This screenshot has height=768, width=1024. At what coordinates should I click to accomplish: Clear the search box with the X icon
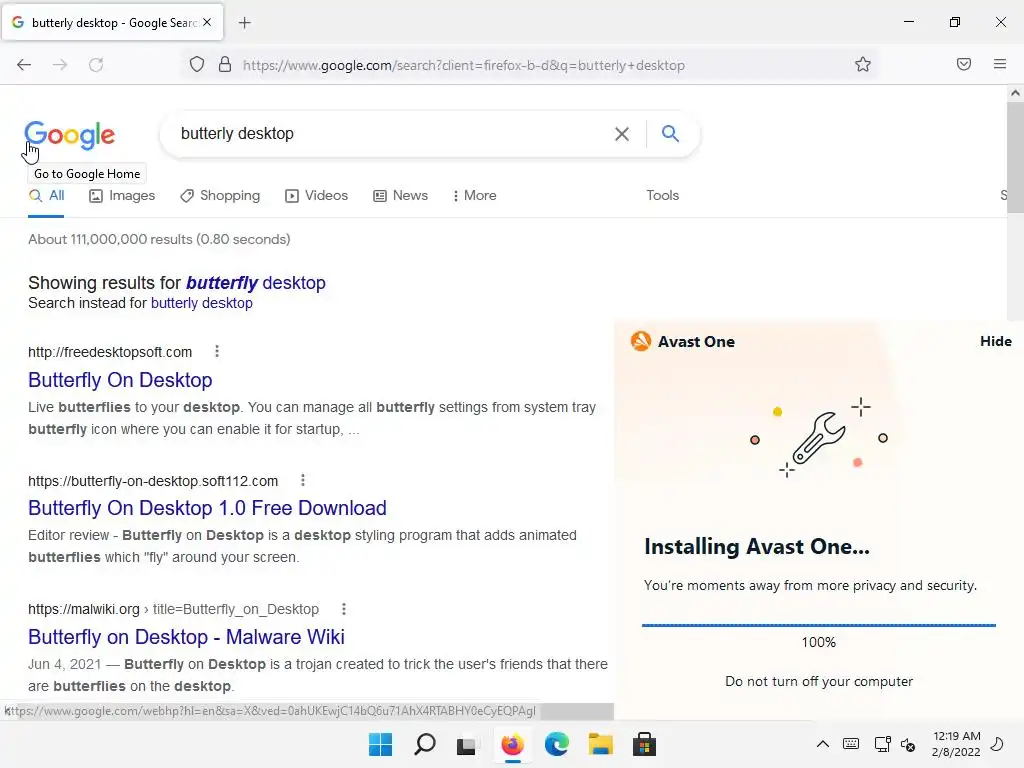point(622,134)
